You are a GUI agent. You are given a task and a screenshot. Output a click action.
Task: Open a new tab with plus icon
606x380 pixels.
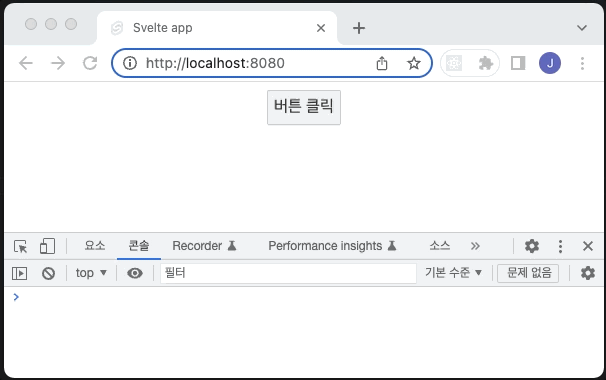tap(359, 28)
